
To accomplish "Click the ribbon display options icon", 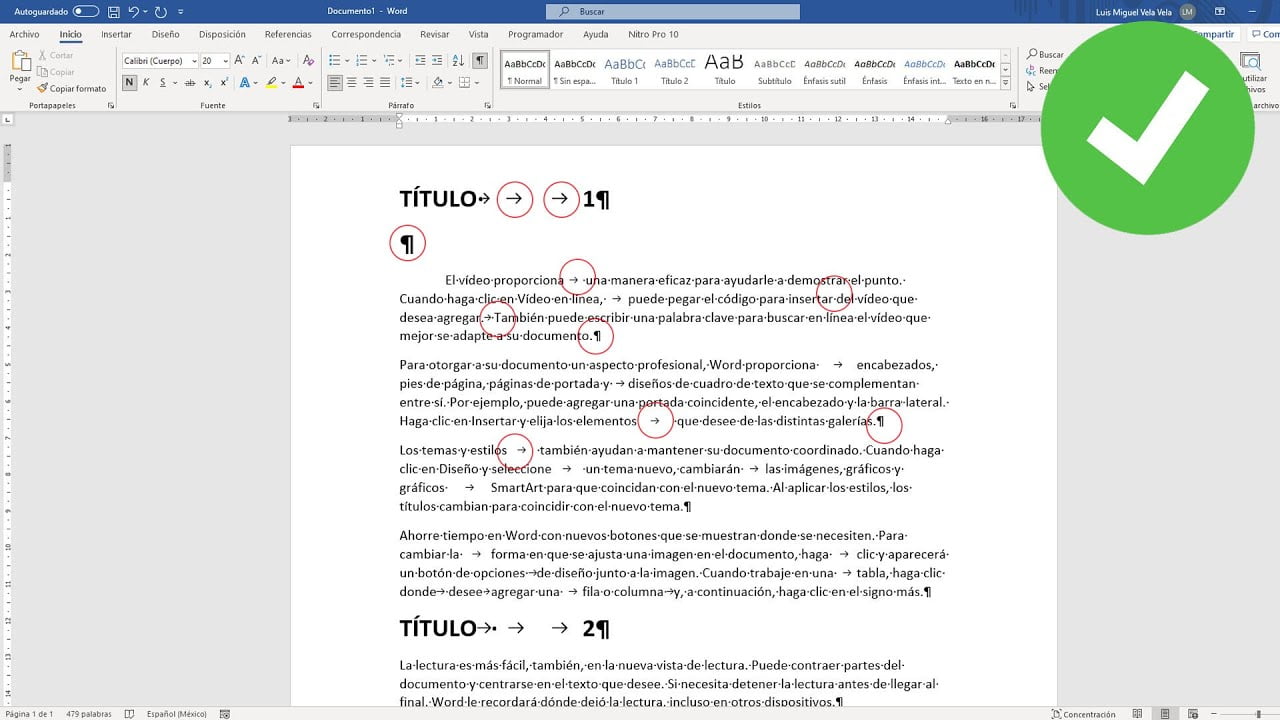I will tap(1220, 12).
